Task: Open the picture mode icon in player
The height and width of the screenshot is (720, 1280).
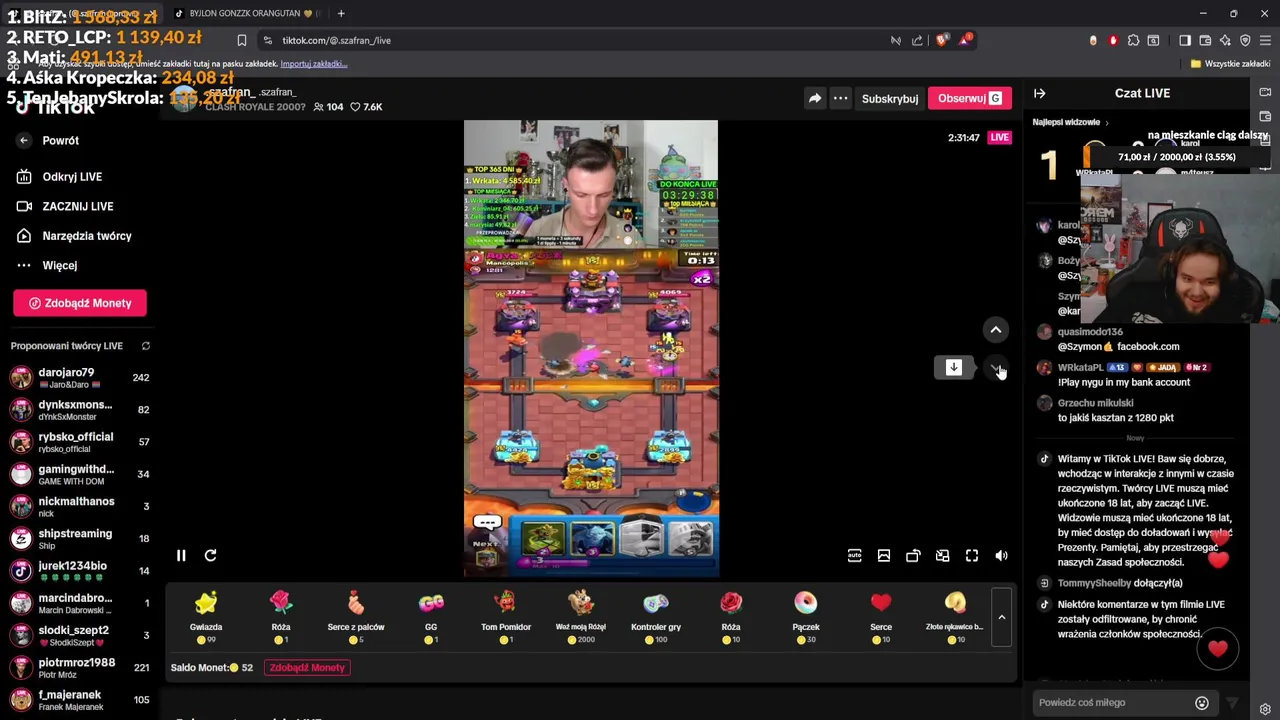Action: [x=884, y=556]
